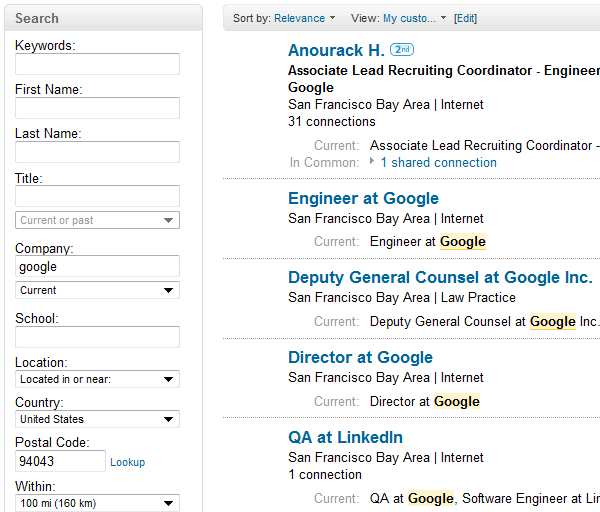The image size is (600, 512).
Task: Click the 1 connection text
Action: pyautogui.click(x=325, y=474)
